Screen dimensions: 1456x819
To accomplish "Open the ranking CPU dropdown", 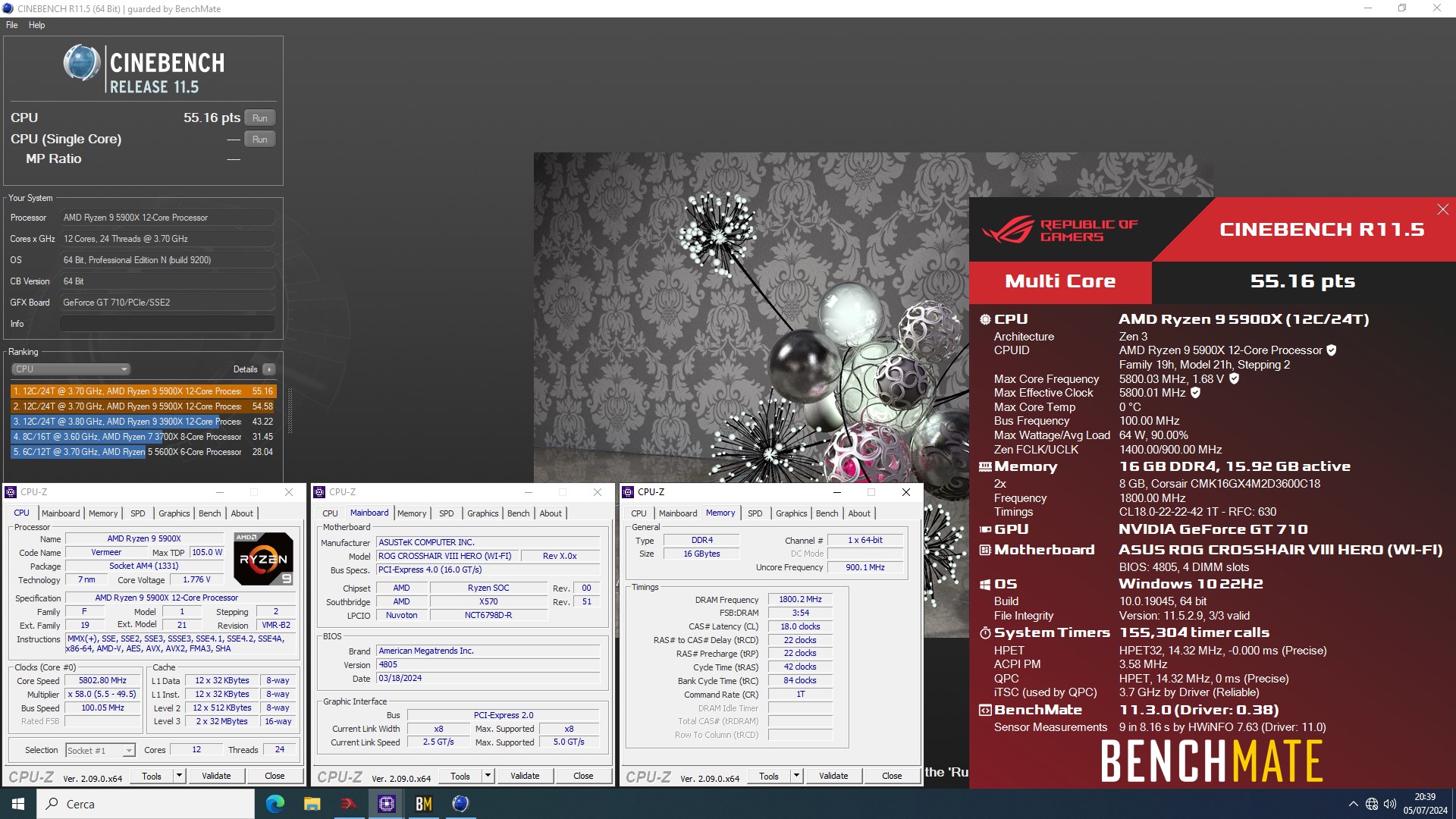I will [71, 369].
